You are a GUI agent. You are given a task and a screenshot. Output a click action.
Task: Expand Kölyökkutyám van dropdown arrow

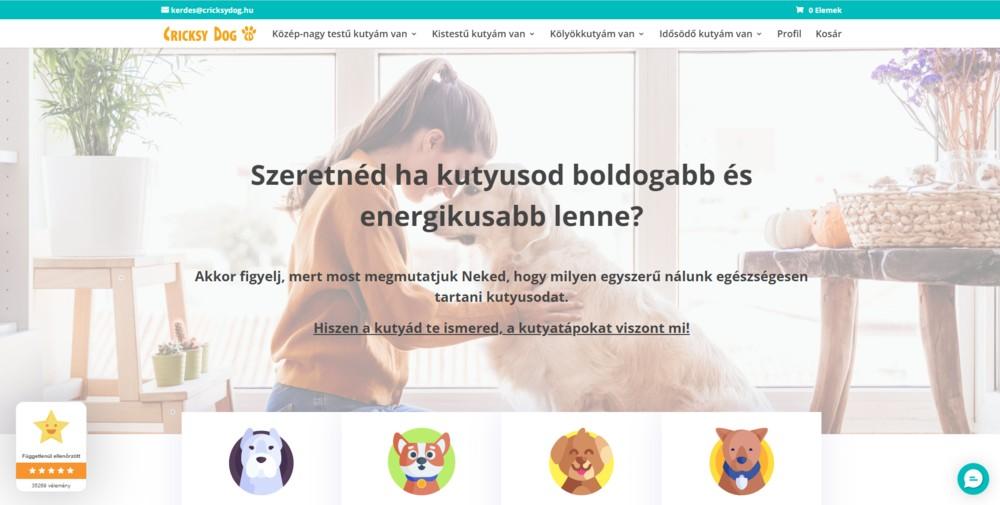[641, 34]
